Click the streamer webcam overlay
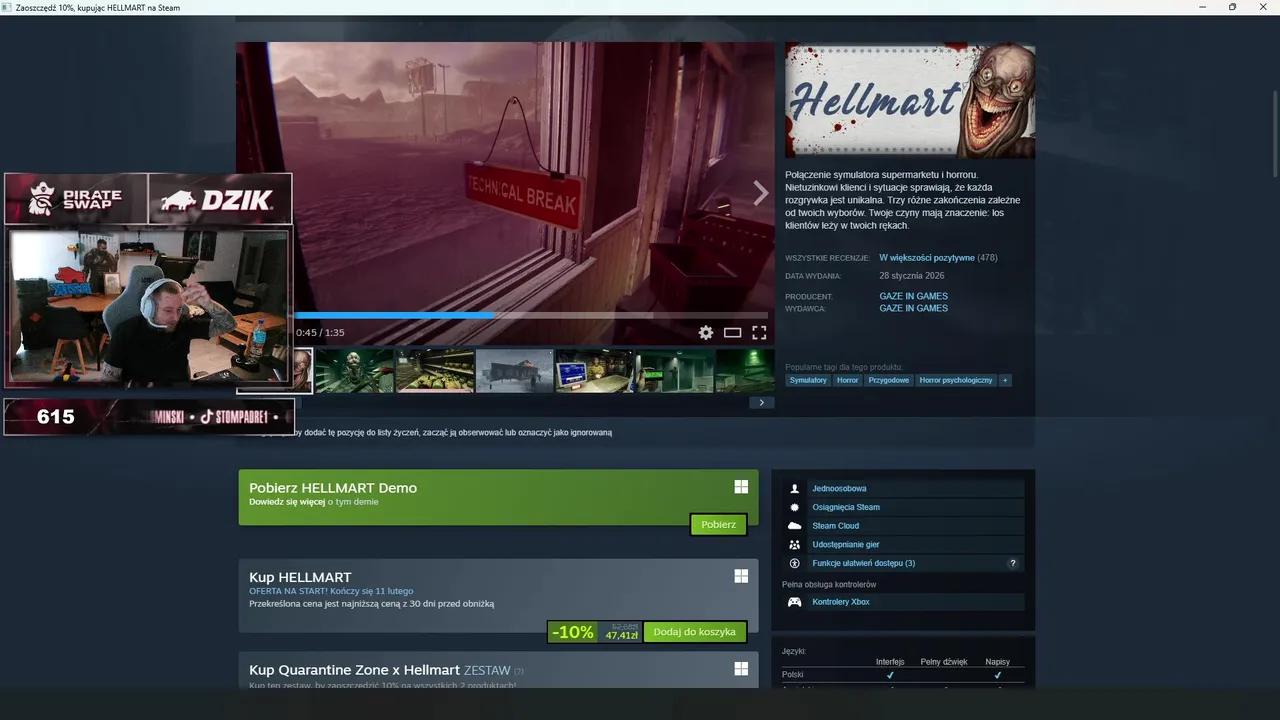 click(x=148, y=306)
